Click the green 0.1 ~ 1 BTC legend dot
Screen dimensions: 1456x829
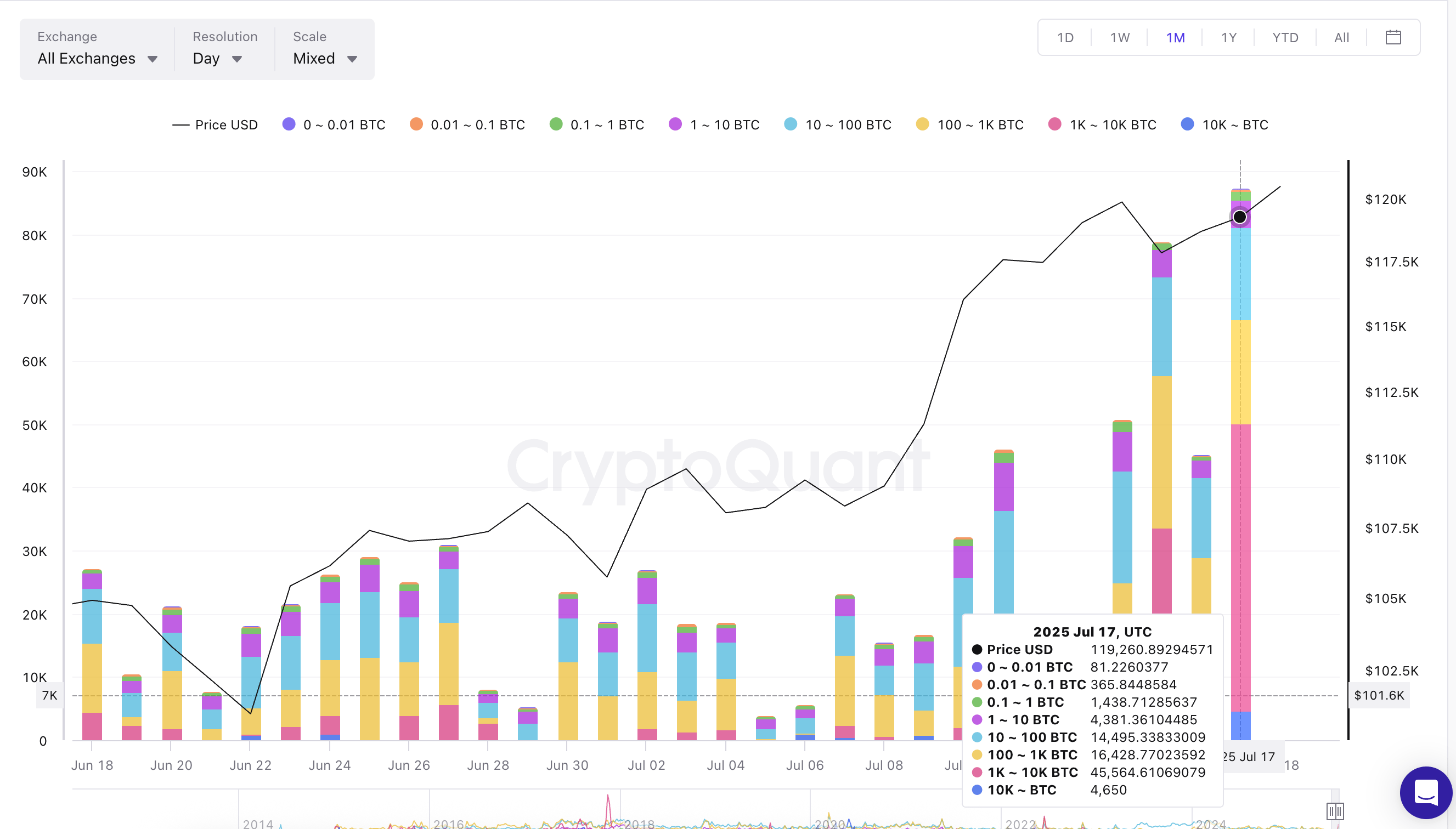pos(555,124)
